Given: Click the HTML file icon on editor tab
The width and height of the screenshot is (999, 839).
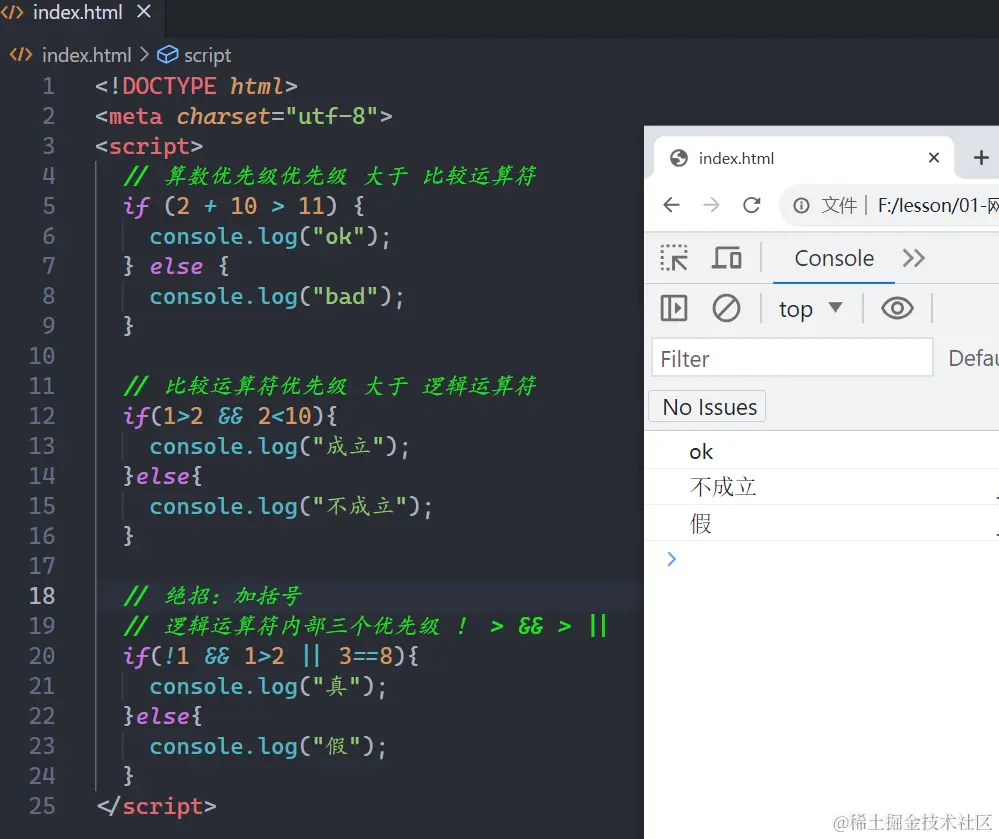Looking at the screenshot, I should 12,11.
